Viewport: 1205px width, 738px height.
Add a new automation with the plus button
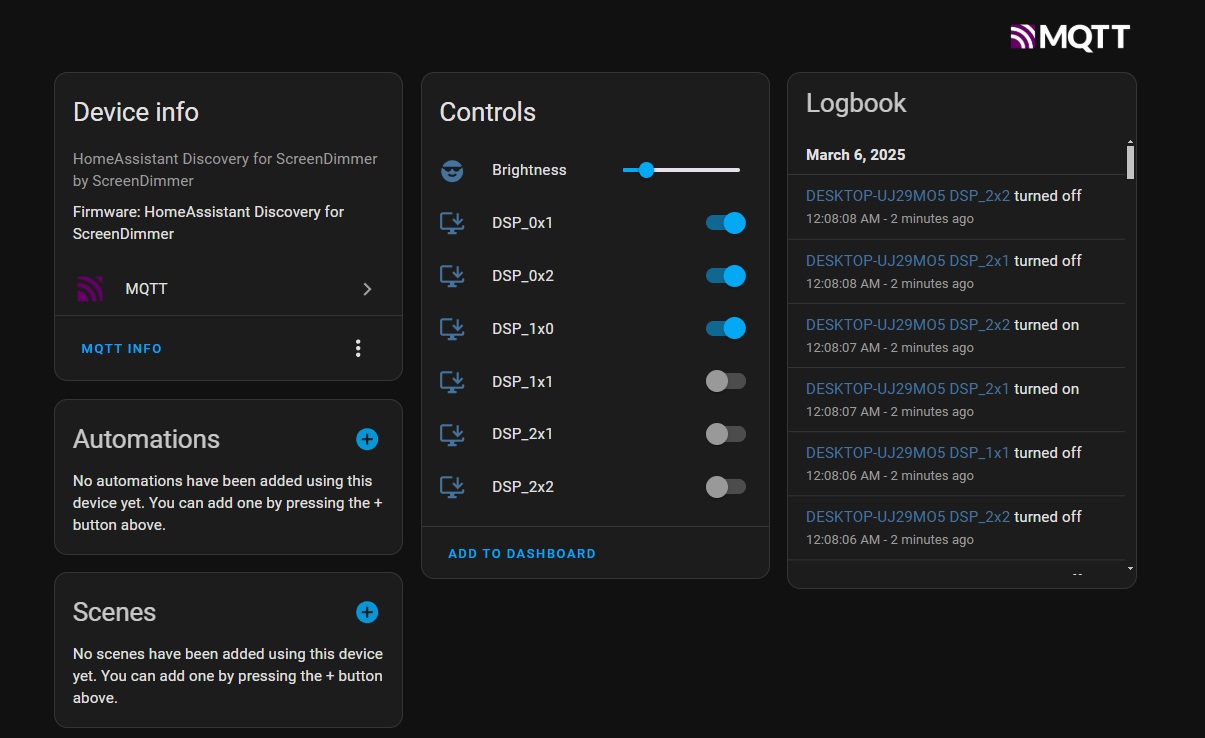[x=366, y=439]
